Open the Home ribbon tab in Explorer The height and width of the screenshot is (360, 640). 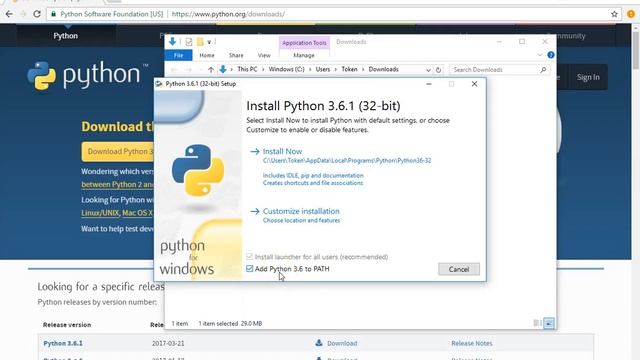point(207,55)
